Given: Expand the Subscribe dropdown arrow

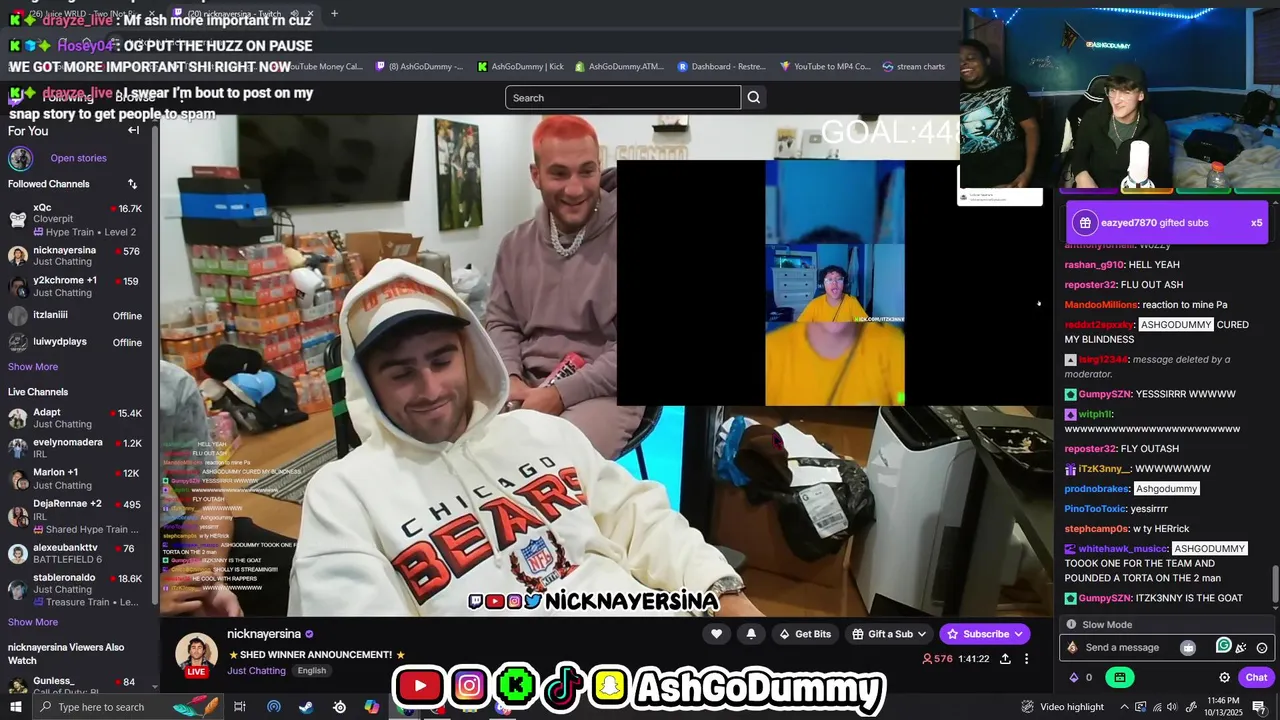Looking at the screenshot, I should pyautogui.click(x=1018, y=634).
